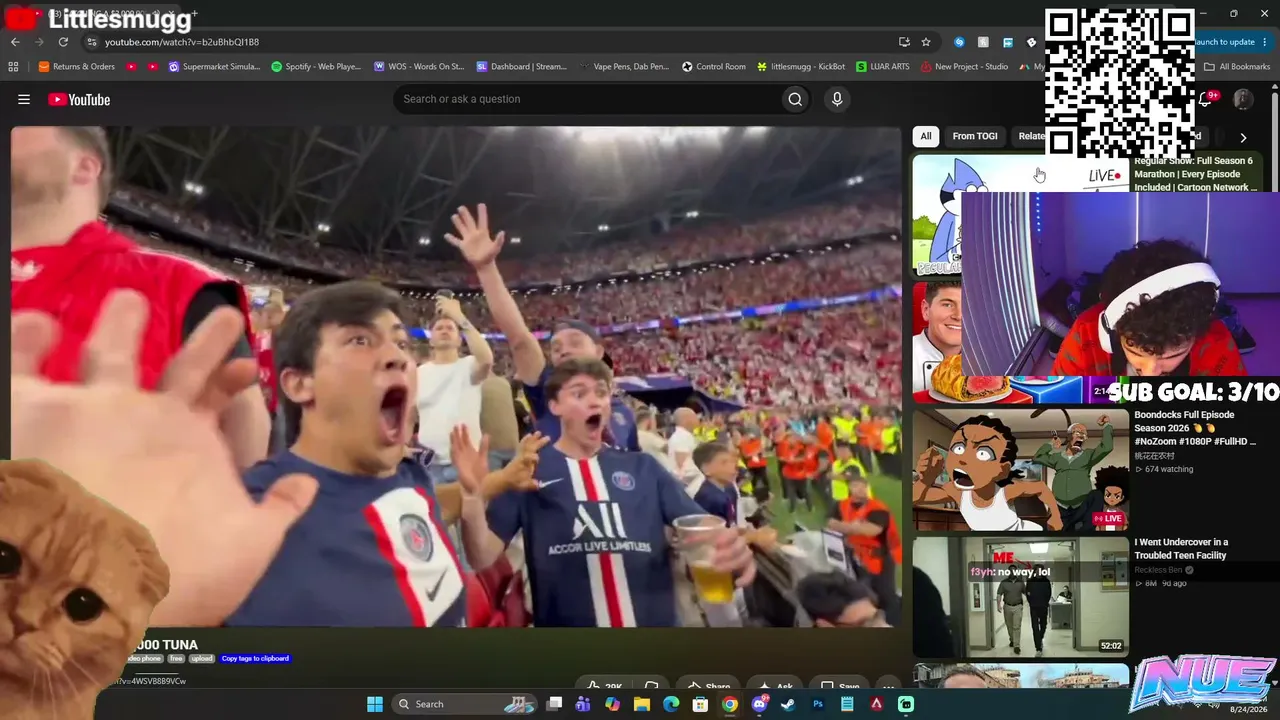The height and width of the screenshot is (720, 1280).
Task: Click the main video player
Action: [x=456, y=376]
